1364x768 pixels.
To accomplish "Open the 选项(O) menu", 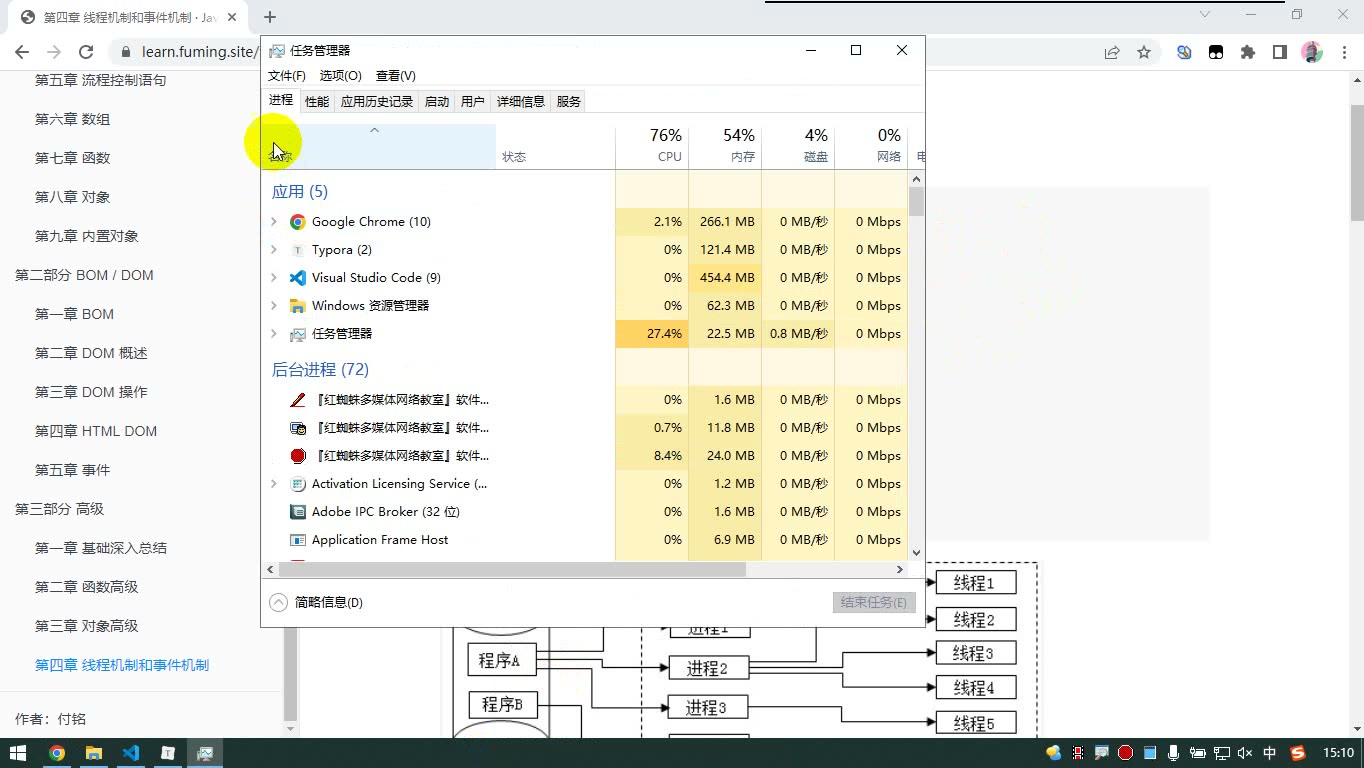I will tap(340, 76).
